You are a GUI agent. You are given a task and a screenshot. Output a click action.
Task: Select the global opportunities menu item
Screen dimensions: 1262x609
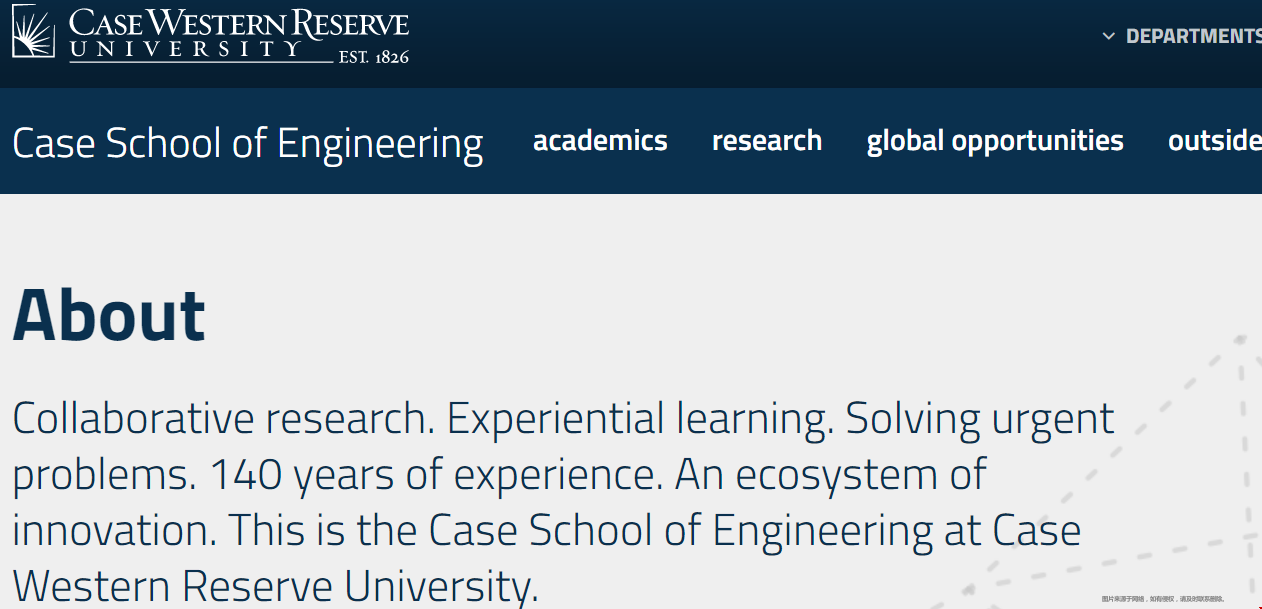[995, 141]
